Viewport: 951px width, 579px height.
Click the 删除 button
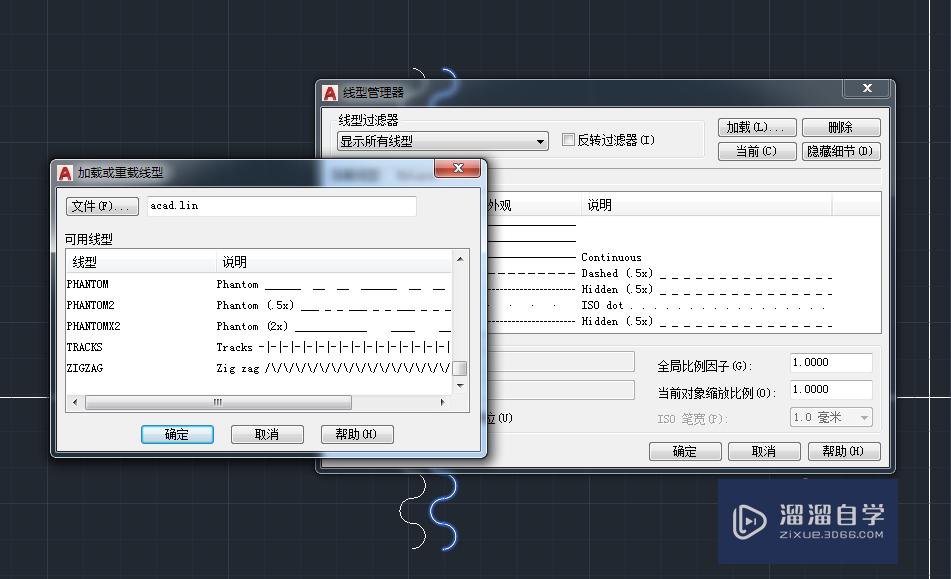(840, 127)
